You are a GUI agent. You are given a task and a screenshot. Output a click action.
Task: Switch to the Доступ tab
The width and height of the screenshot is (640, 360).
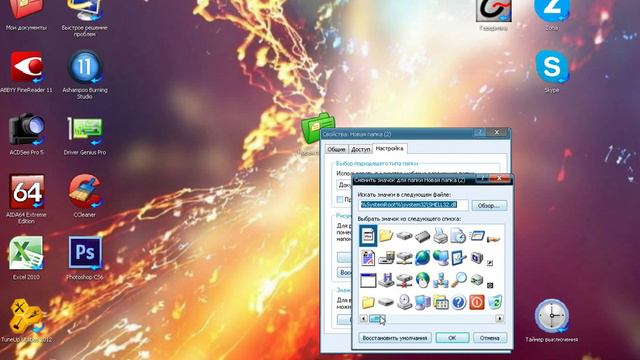click(360, 149)
